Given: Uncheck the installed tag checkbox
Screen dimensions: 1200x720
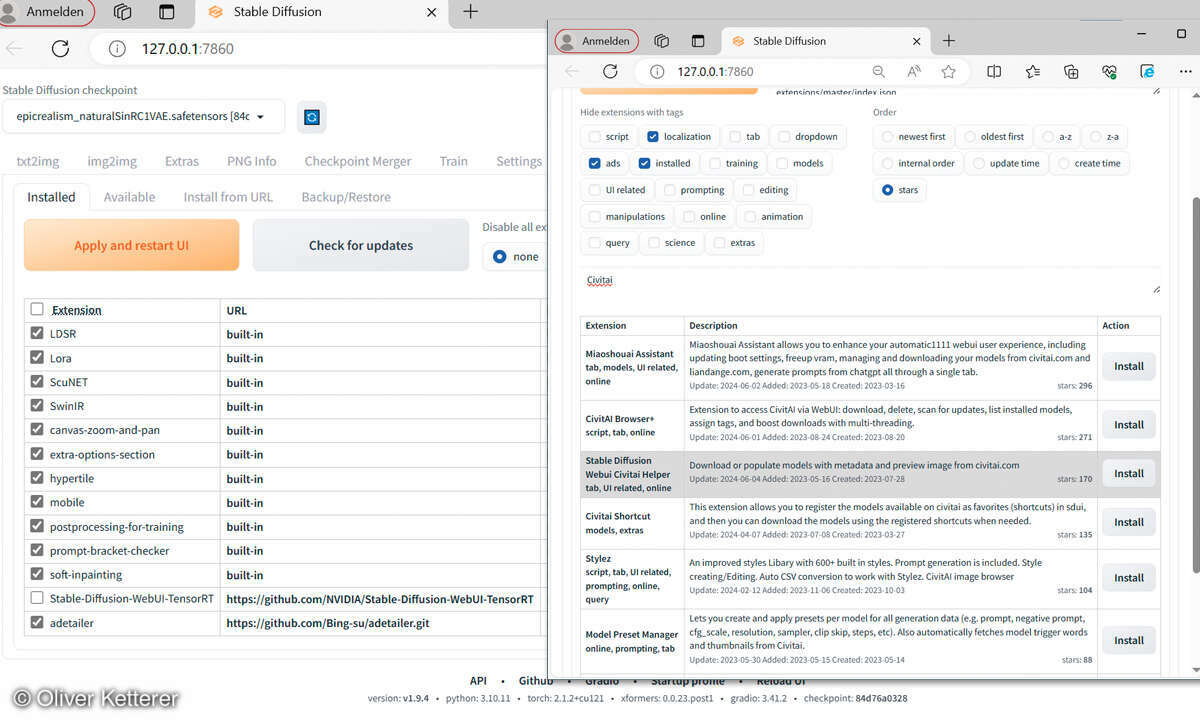Looking at the screenshot, I should point(644,163).
